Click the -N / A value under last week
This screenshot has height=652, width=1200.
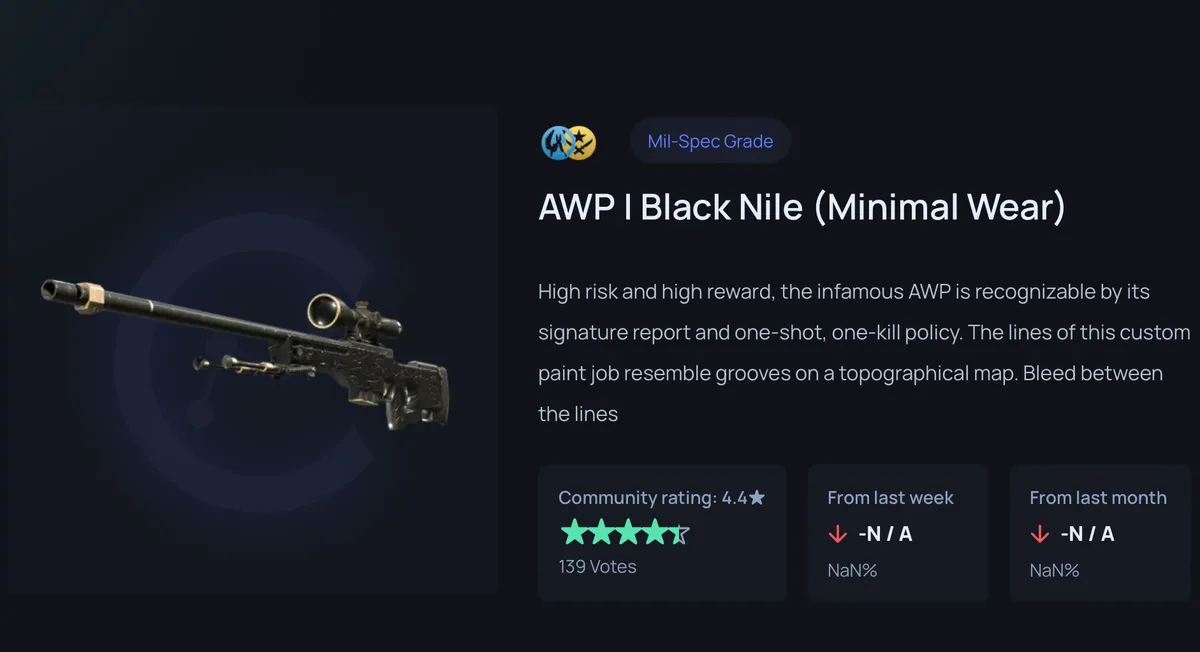885,534
